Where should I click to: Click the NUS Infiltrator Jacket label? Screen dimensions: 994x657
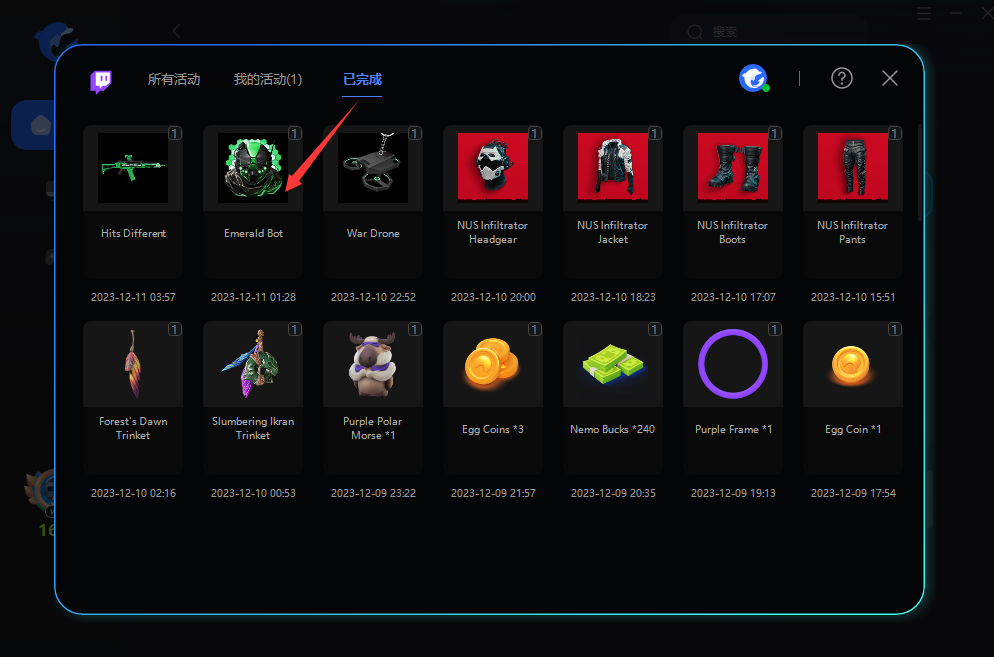click(612, 232)
